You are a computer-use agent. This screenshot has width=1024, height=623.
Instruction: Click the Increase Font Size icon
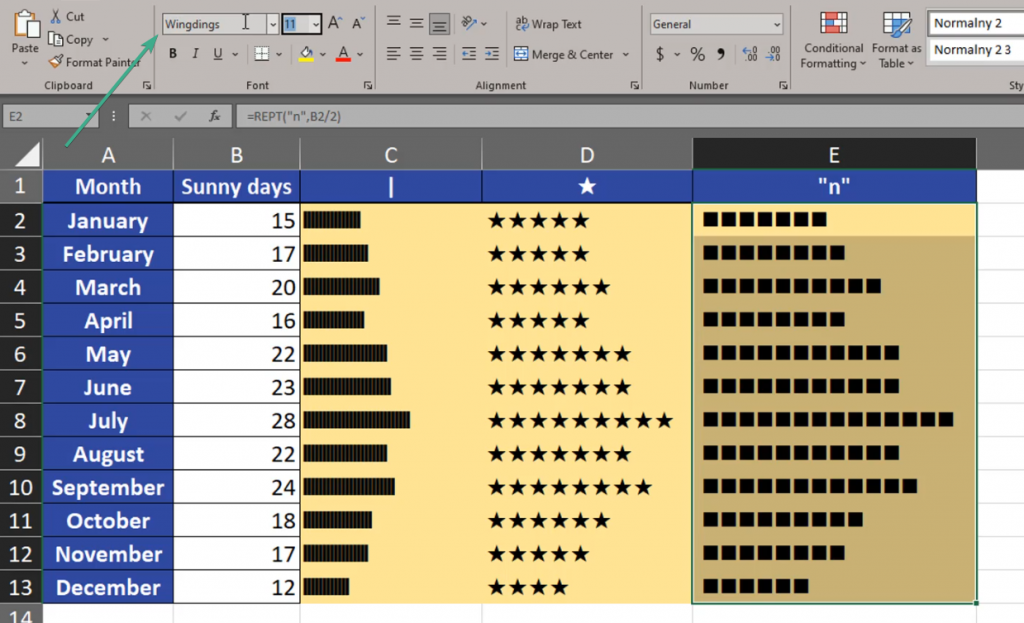[x=334, y=23]
